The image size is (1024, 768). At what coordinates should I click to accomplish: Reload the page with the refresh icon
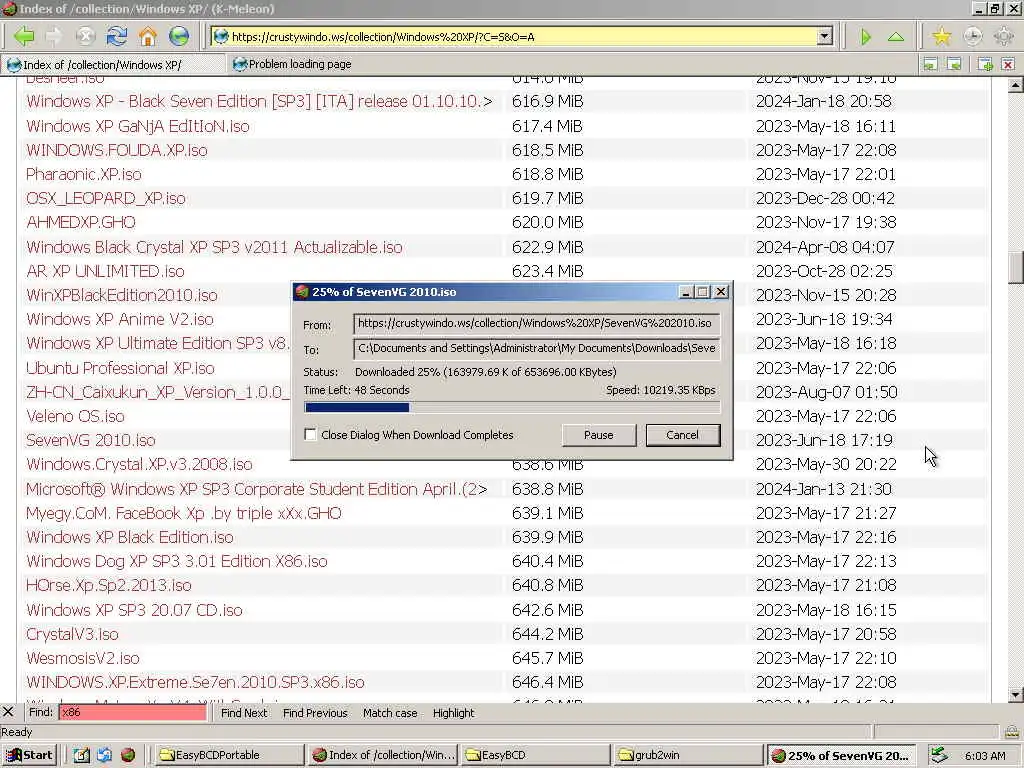pyautogui.click(x=117, y=36)
